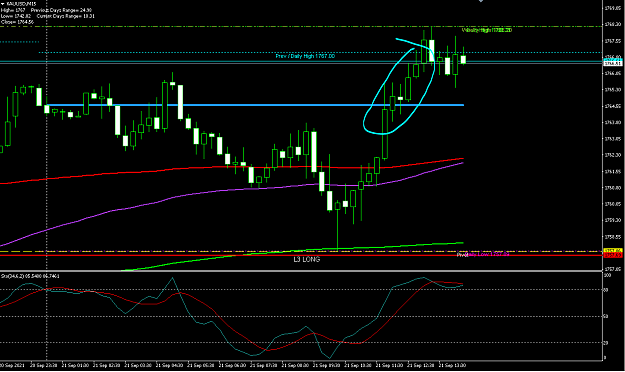
Task: Select the yellow 'Volatility High' label
Action: 487,30
